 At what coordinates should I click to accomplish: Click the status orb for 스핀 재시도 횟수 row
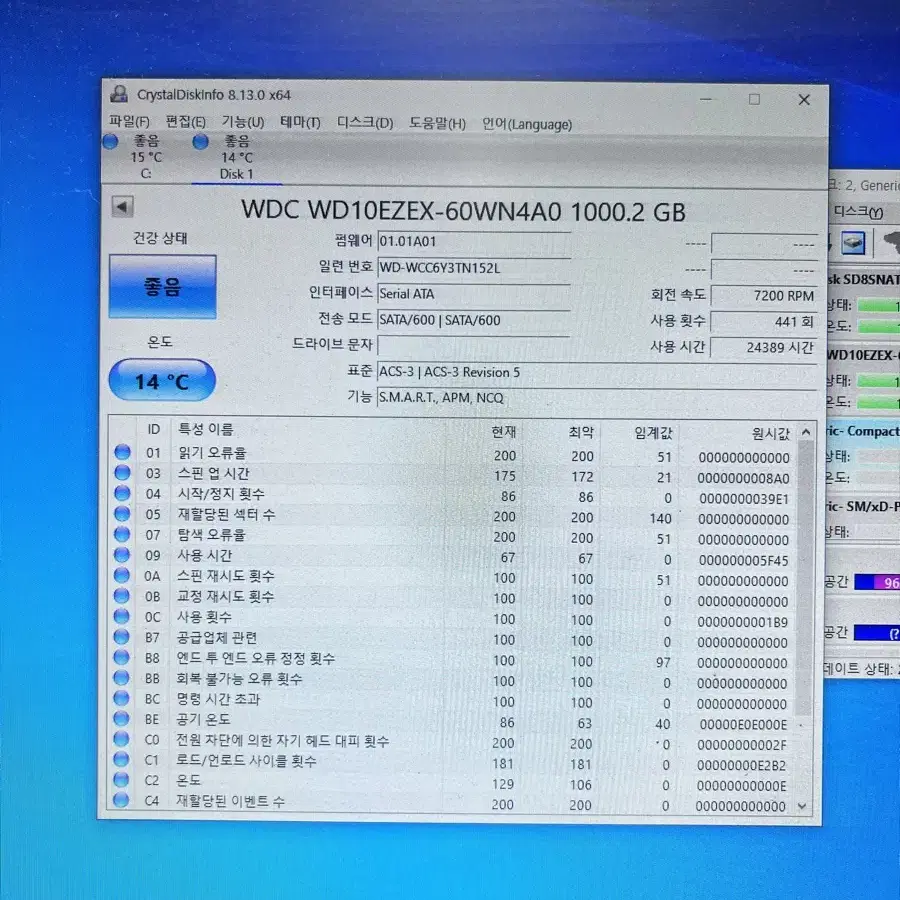click(122, 575)
